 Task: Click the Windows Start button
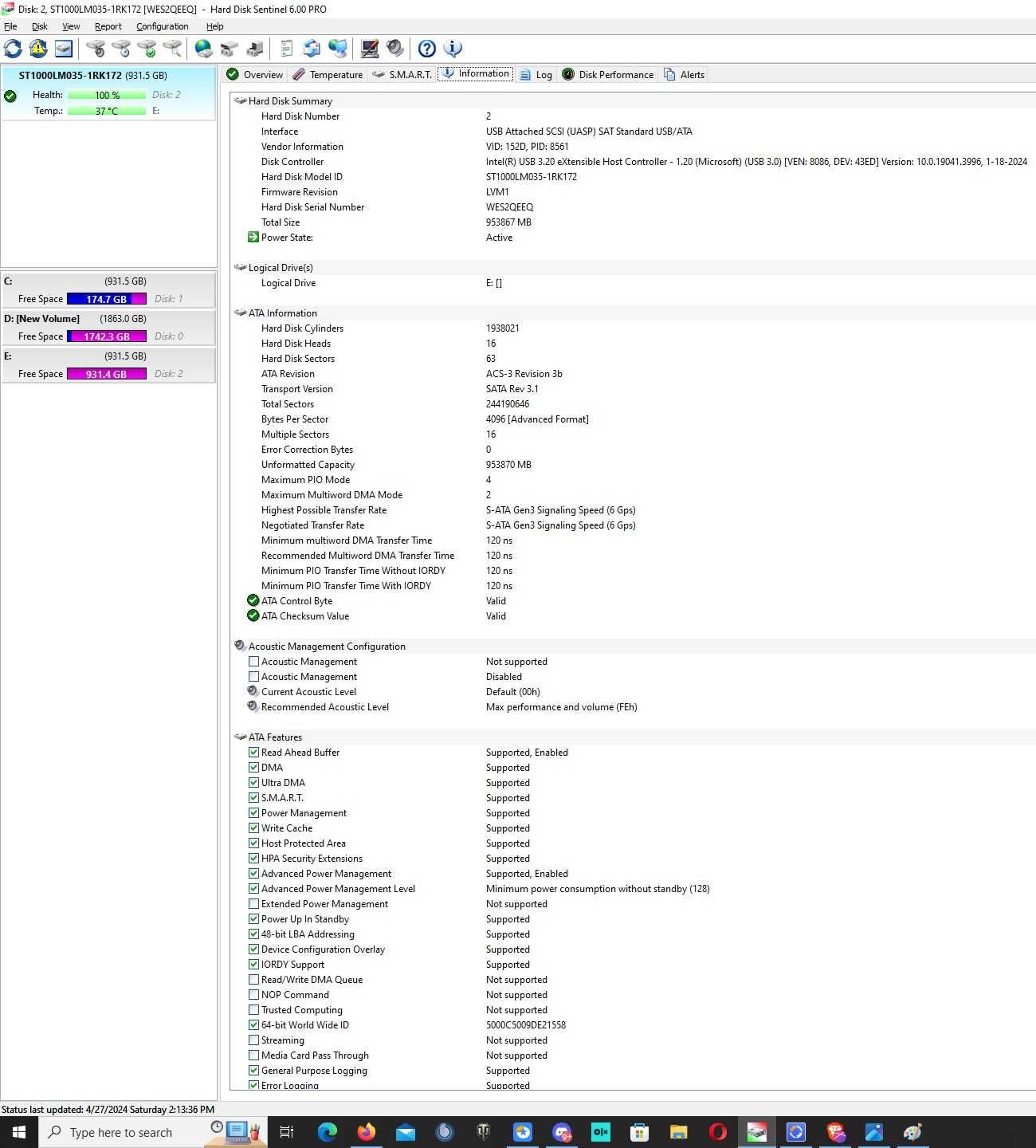(x=19, y=1132)
